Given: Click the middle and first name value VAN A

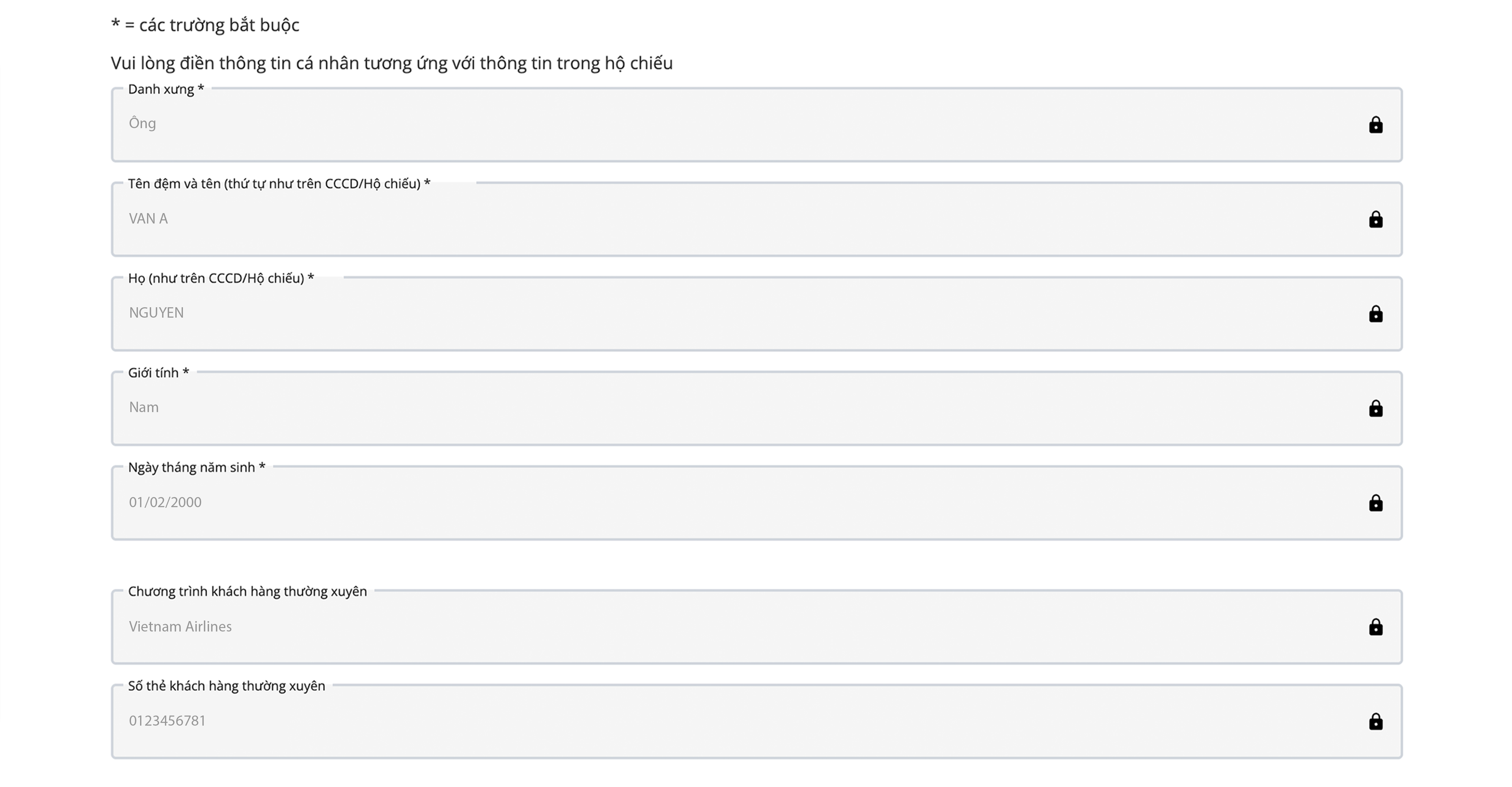Looking at the screenshot, I should tap(149, 219).
